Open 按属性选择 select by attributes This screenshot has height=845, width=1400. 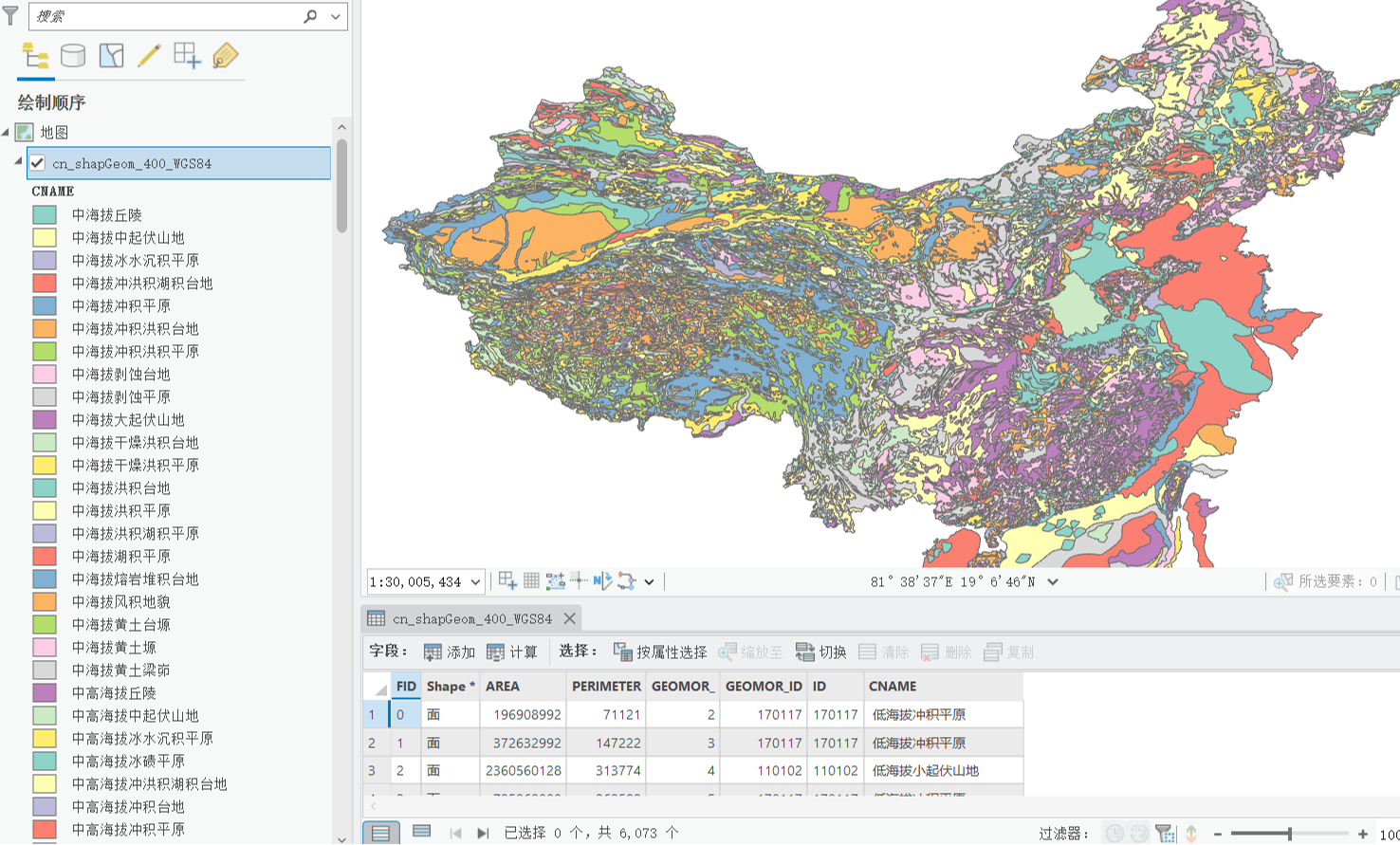[660, 652]
